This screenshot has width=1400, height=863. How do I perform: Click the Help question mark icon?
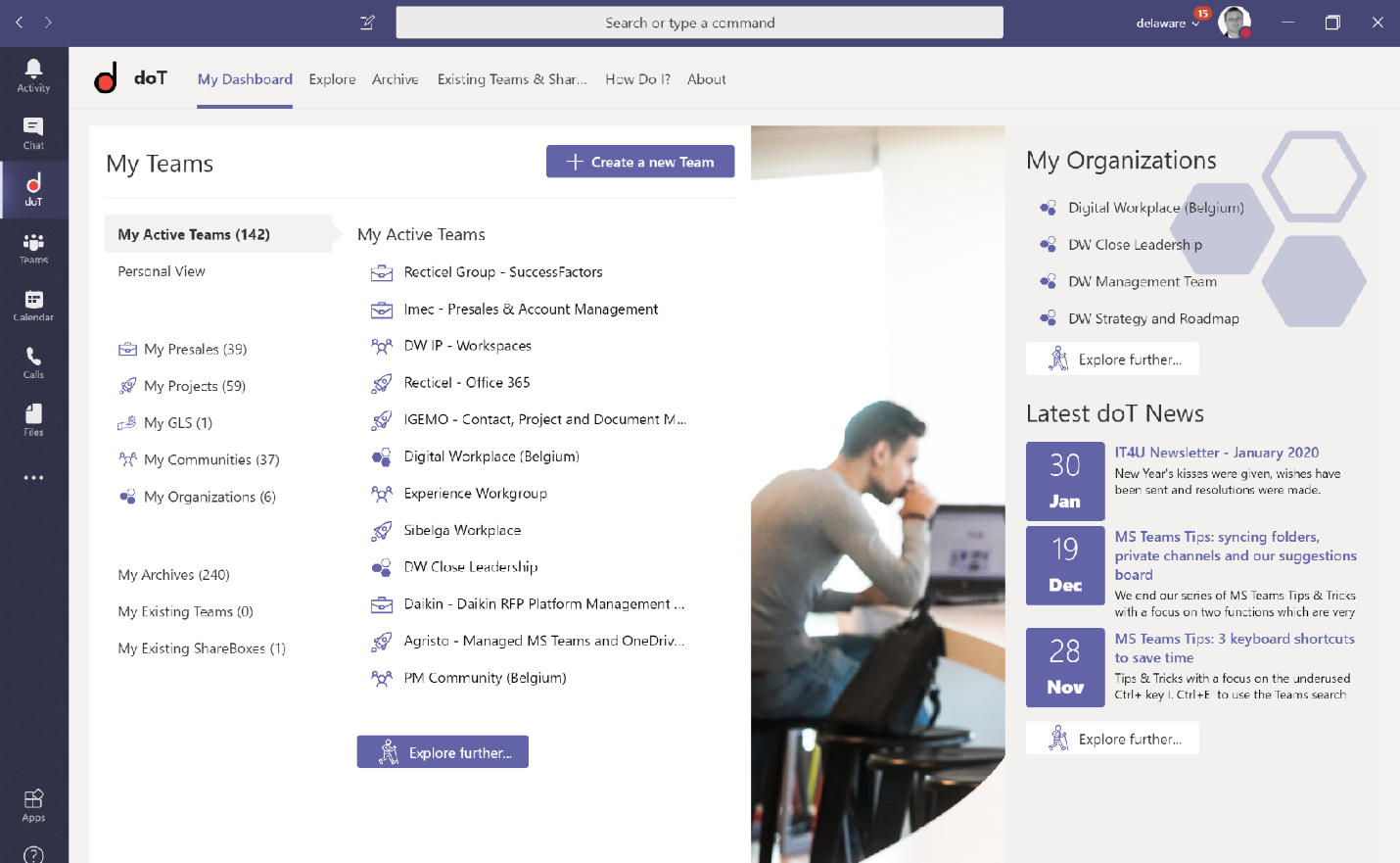click(x=33, y=854)
